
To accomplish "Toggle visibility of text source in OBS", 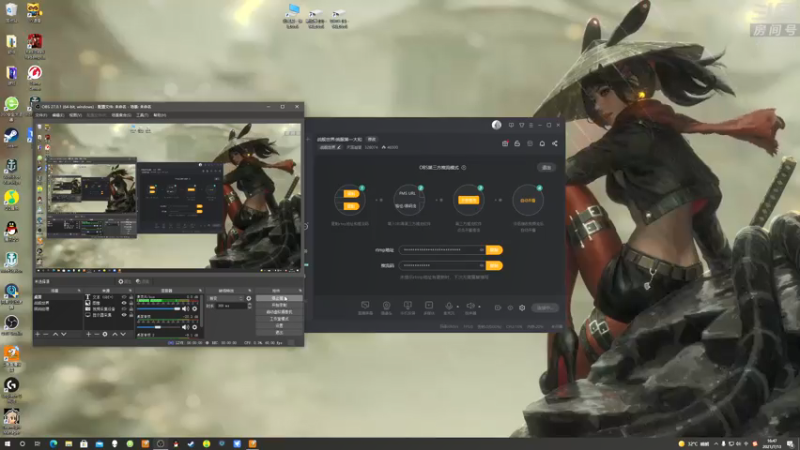I will pyautogui.click(x=124, y=297).
